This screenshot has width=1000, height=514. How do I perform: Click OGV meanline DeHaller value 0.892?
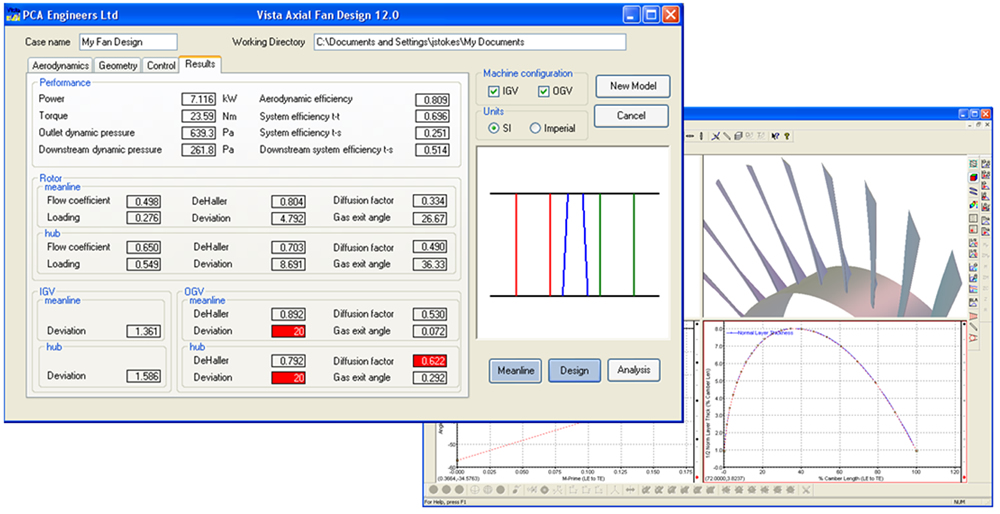[x=288, y=314]
